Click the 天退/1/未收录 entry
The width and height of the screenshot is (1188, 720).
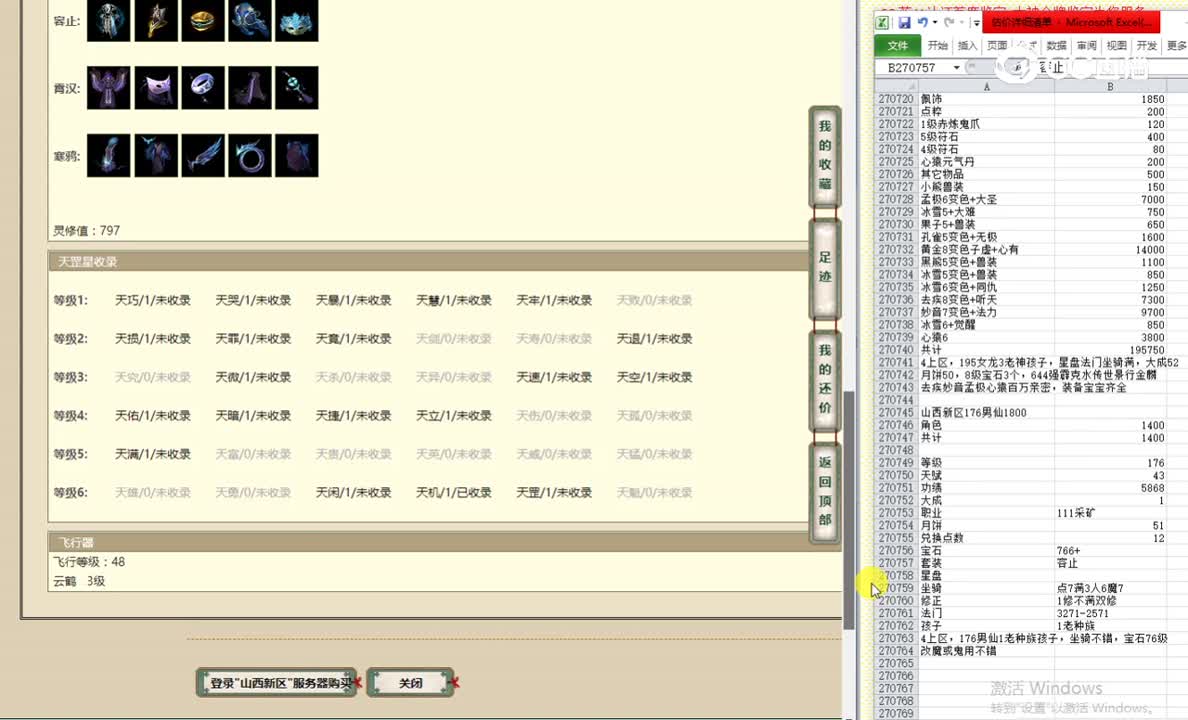coord(655,339)
